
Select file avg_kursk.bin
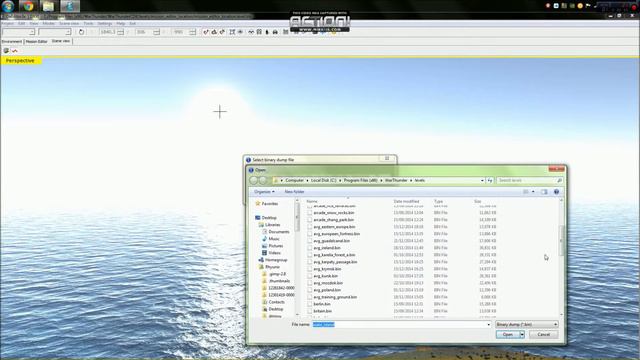click(323, 276)
